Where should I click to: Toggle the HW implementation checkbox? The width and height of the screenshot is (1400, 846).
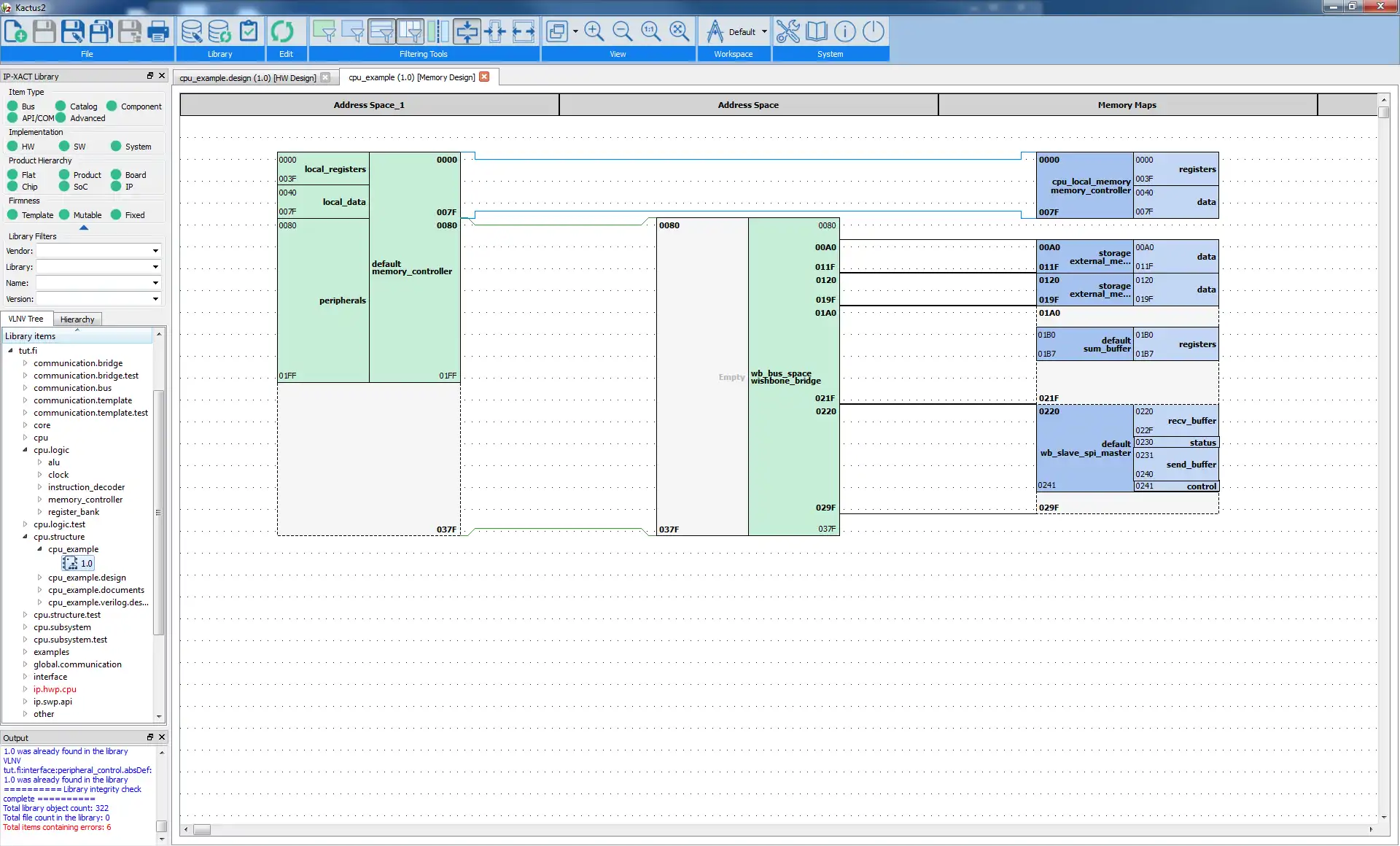[12, 146]
